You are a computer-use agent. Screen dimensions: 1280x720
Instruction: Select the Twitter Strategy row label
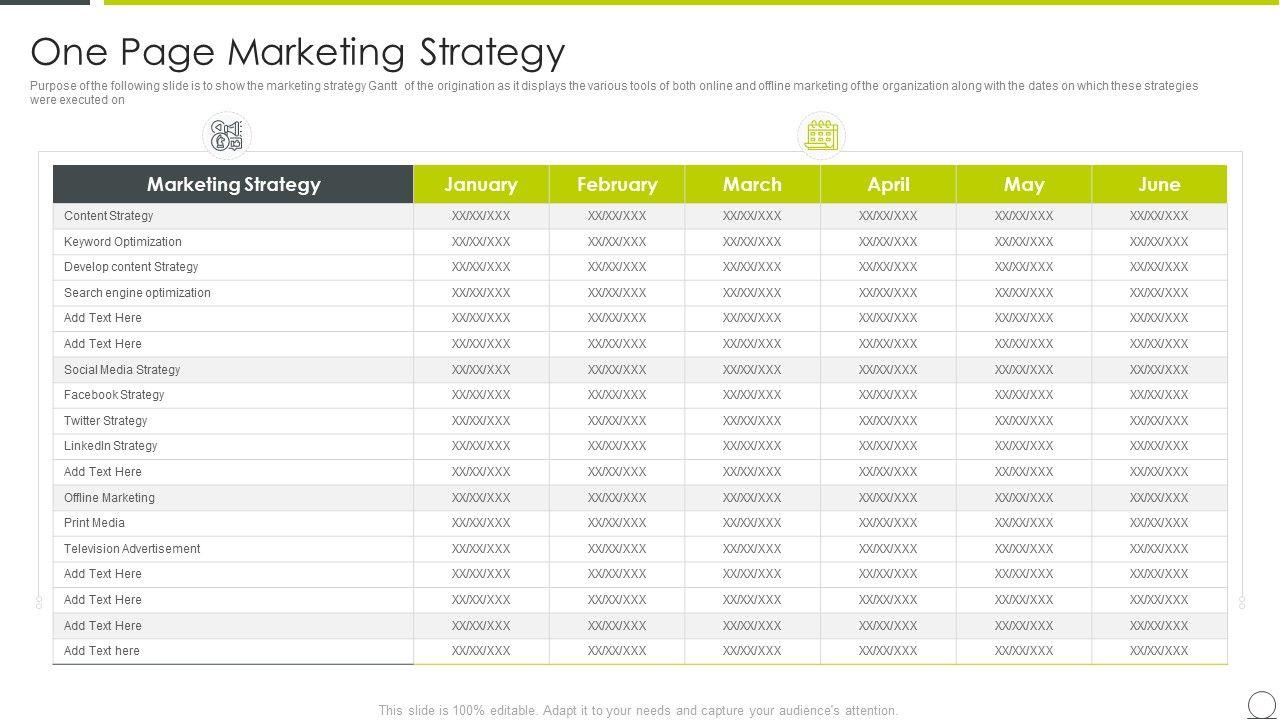[x=105, y=421]
